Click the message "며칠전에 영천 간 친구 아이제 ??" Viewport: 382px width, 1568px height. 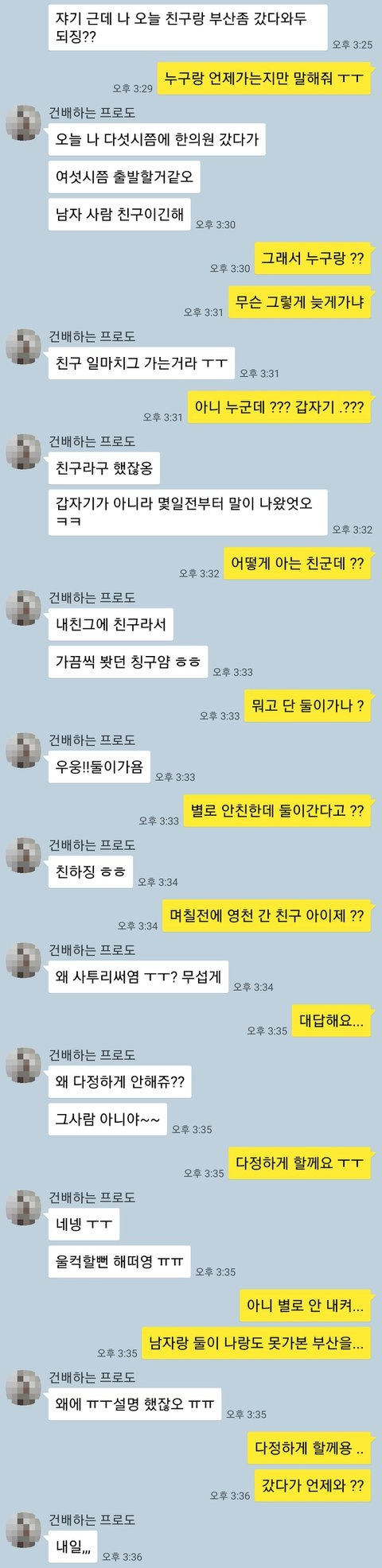(267, 915)
